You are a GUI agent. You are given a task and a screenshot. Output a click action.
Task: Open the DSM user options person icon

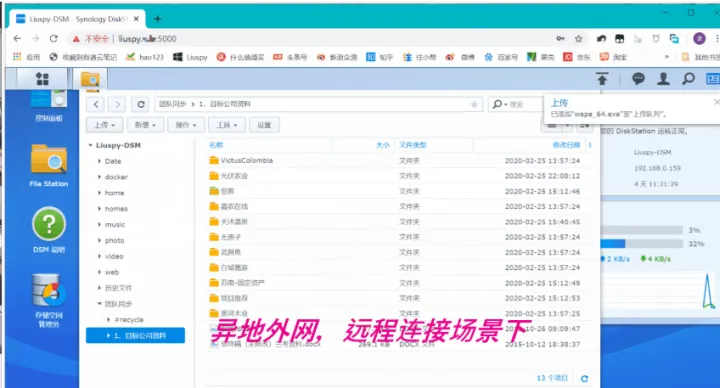tap(663, 79)
